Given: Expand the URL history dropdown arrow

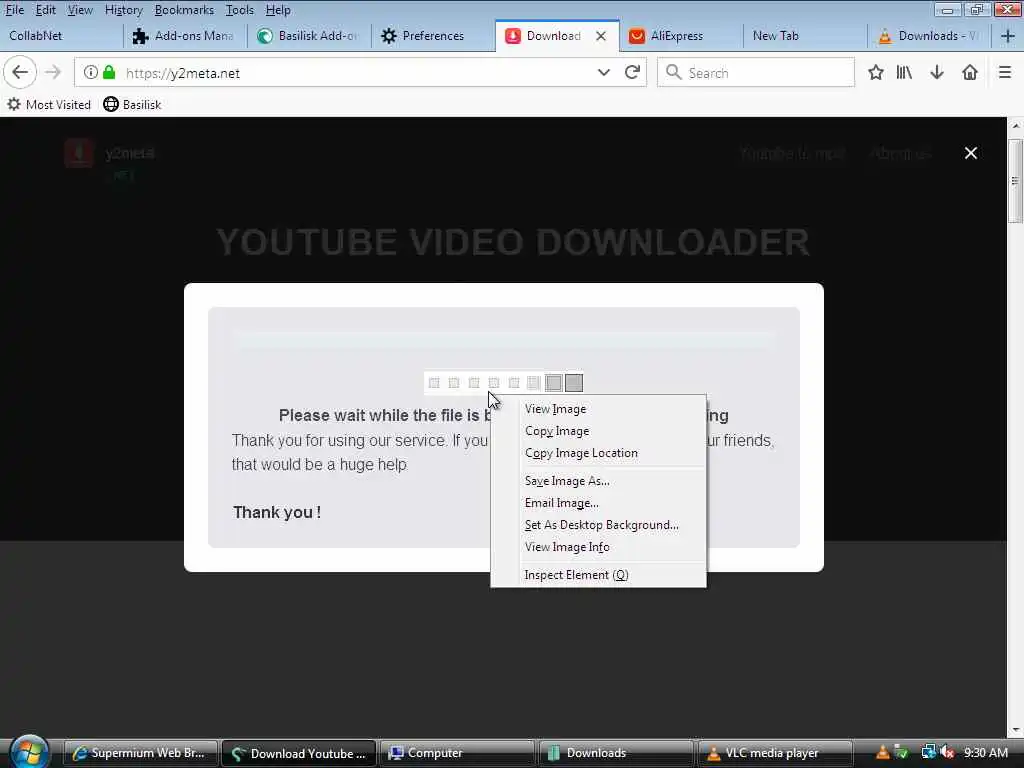Looking at the screenshot, I should 603,72.
